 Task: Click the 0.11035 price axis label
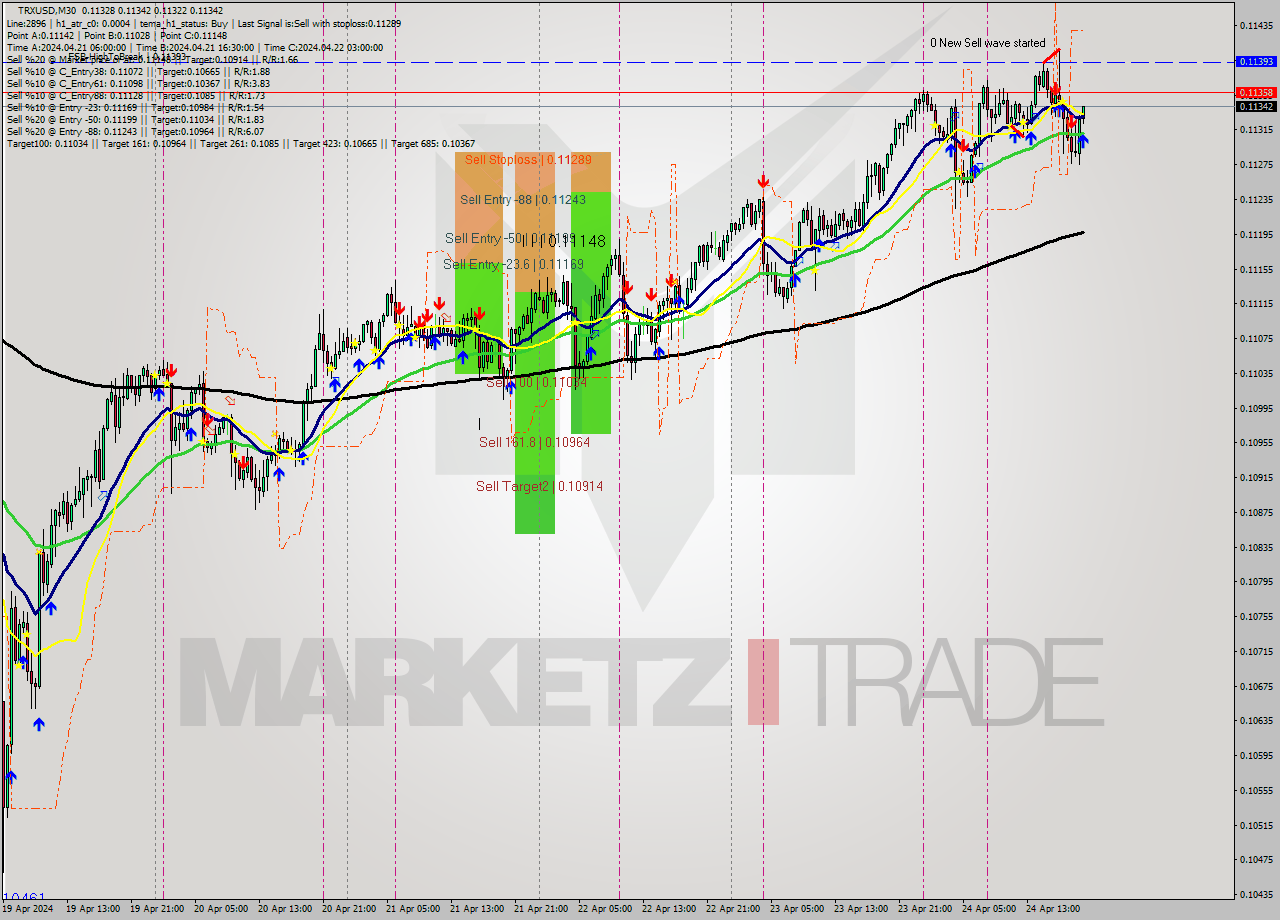(1256, 373)
